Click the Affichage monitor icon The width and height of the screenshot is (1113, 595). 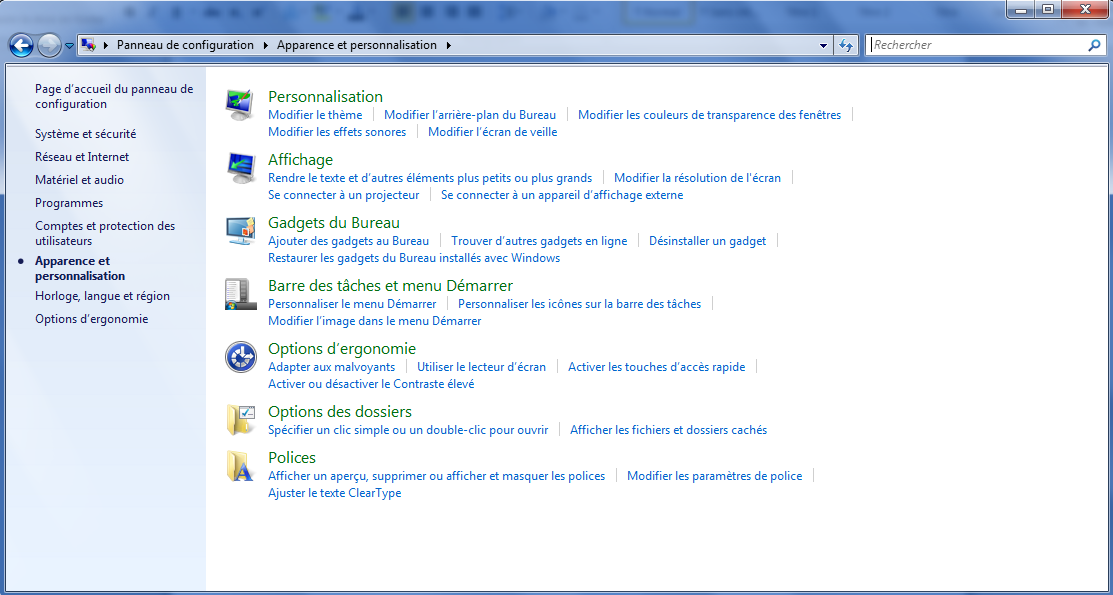[240, 167]
